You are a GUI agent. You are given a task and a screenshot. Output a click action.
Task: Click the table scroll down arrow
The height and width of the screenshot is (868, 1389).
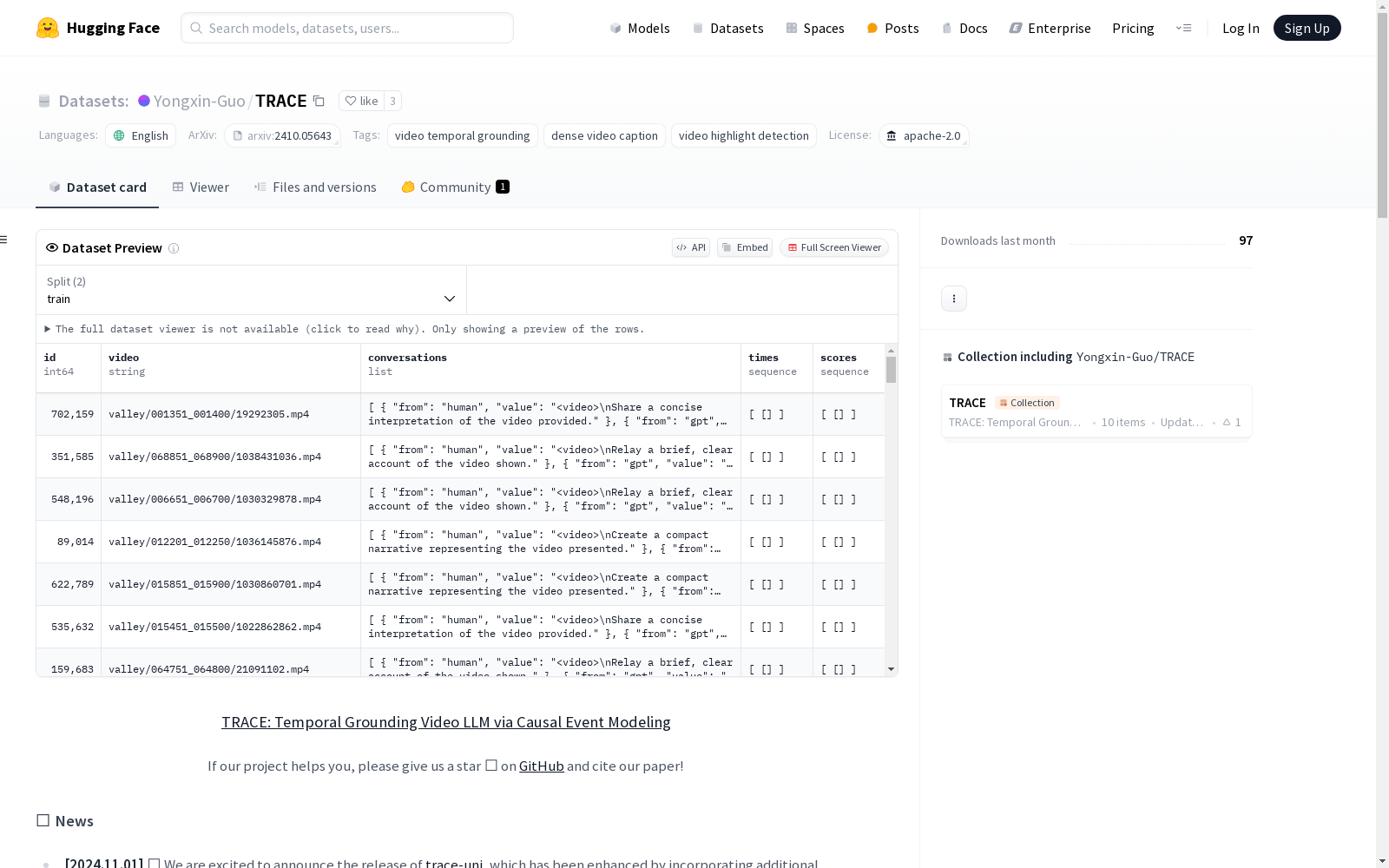pos(891,669)
